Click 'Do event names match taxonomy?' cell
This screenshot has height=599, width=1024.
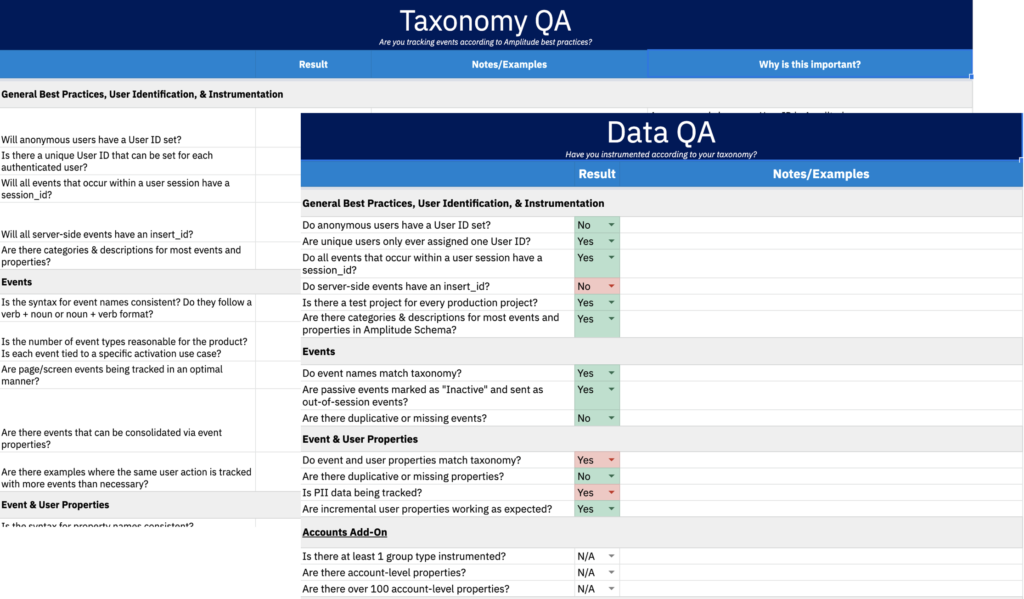[x=382, y=373]
